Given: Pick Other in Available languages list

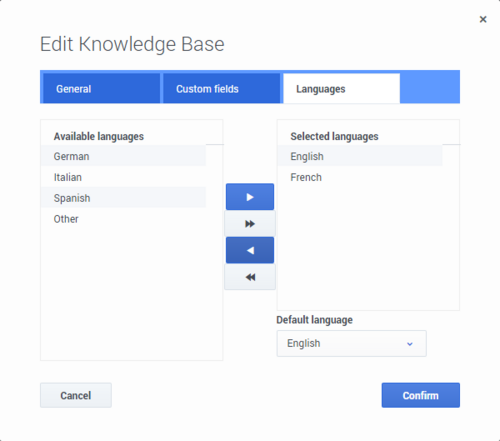Looking at the screenshot, I should pyautogui.click(x=123, y=219).
